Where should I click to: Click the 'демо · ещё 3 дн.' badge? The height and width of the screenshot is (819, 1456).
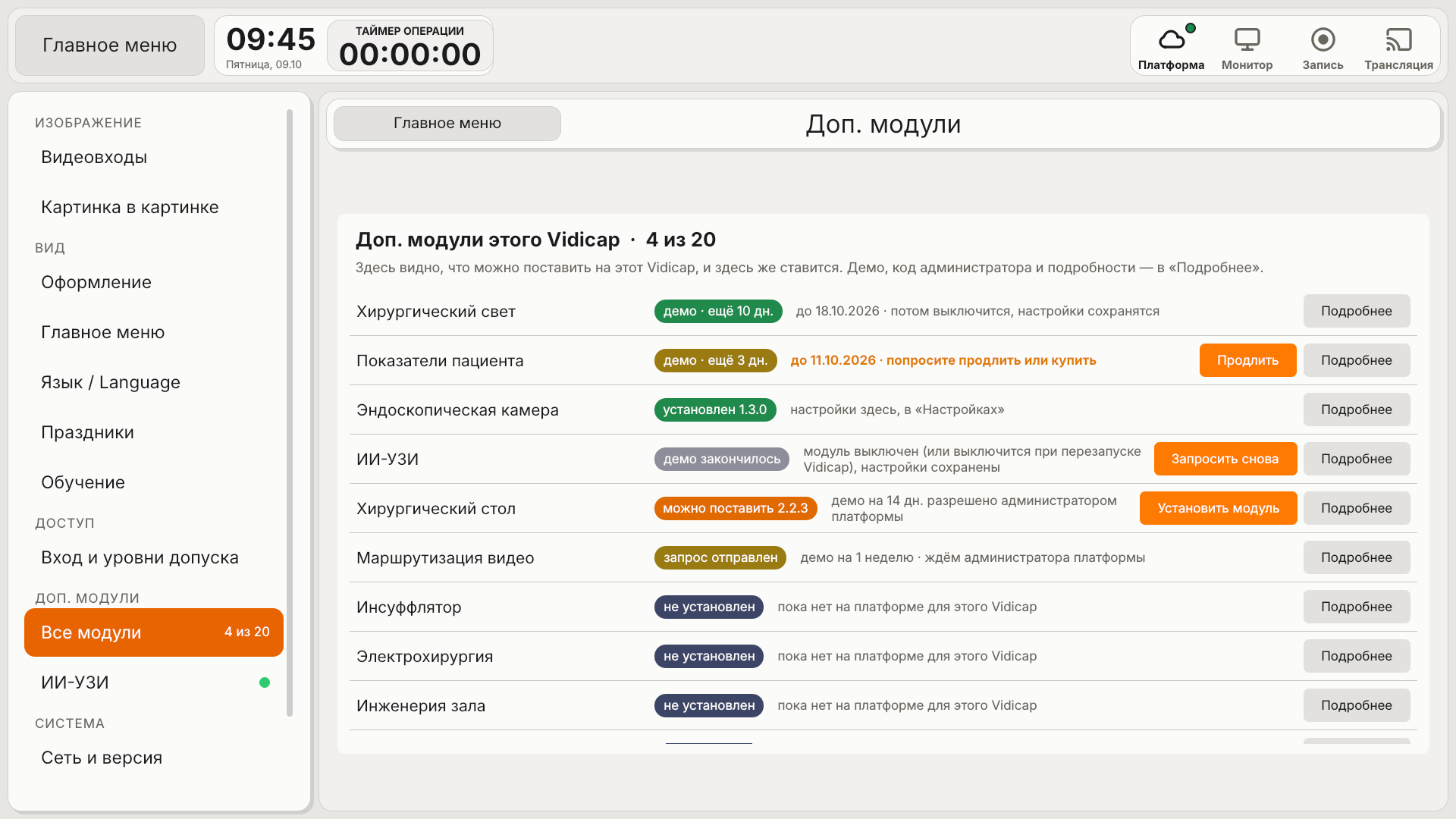tap(715, 360)
